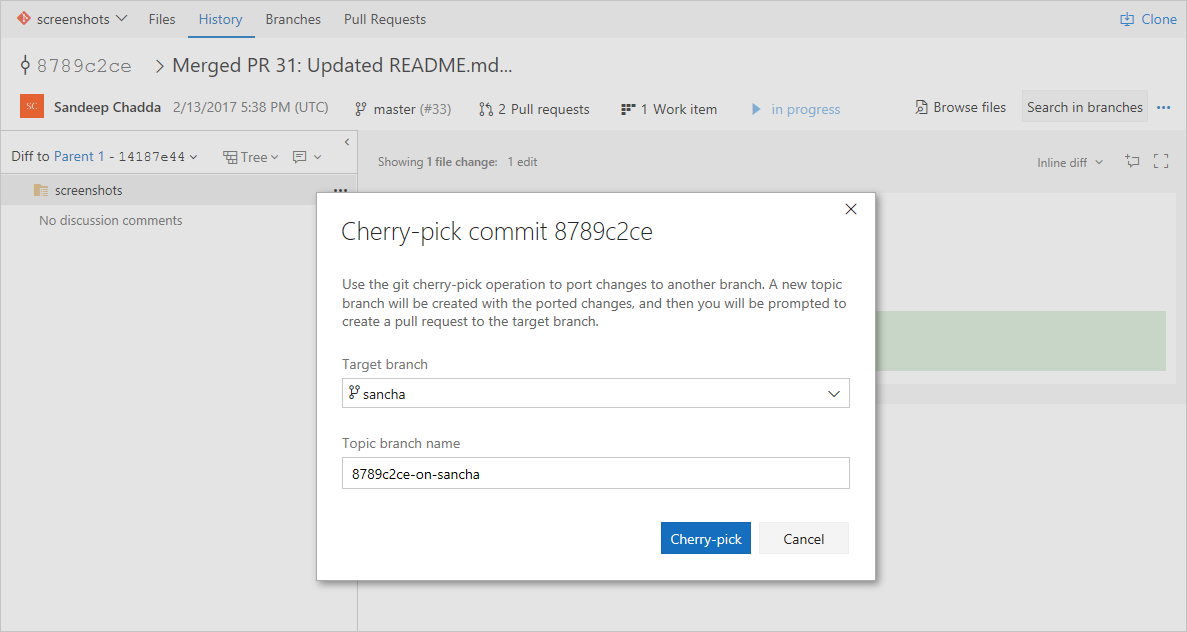The width and height of the screenshot is (1187, 632).
Task: Click 'Showing 1 file change' text
Action: 438,162
